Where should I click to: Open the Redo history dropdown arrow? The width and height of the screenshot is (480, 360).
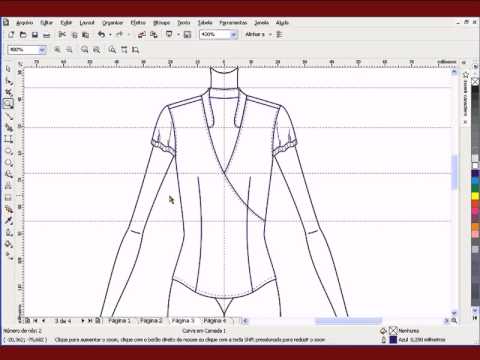click(x=129, y=34)
